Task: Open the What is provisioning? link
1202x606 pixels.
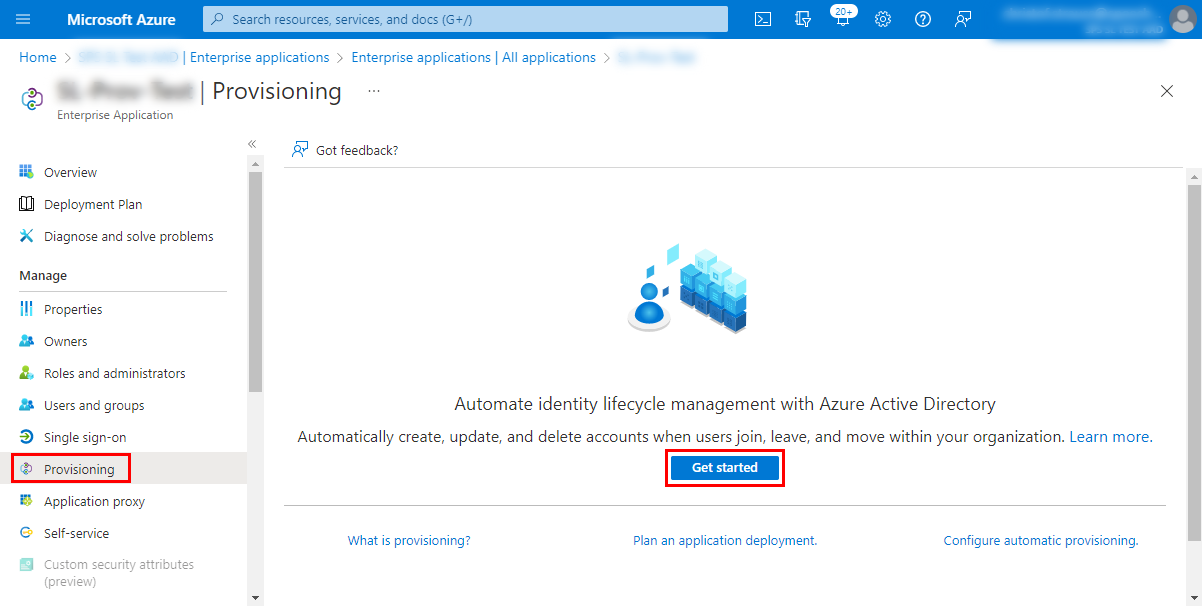Action: 409,540
